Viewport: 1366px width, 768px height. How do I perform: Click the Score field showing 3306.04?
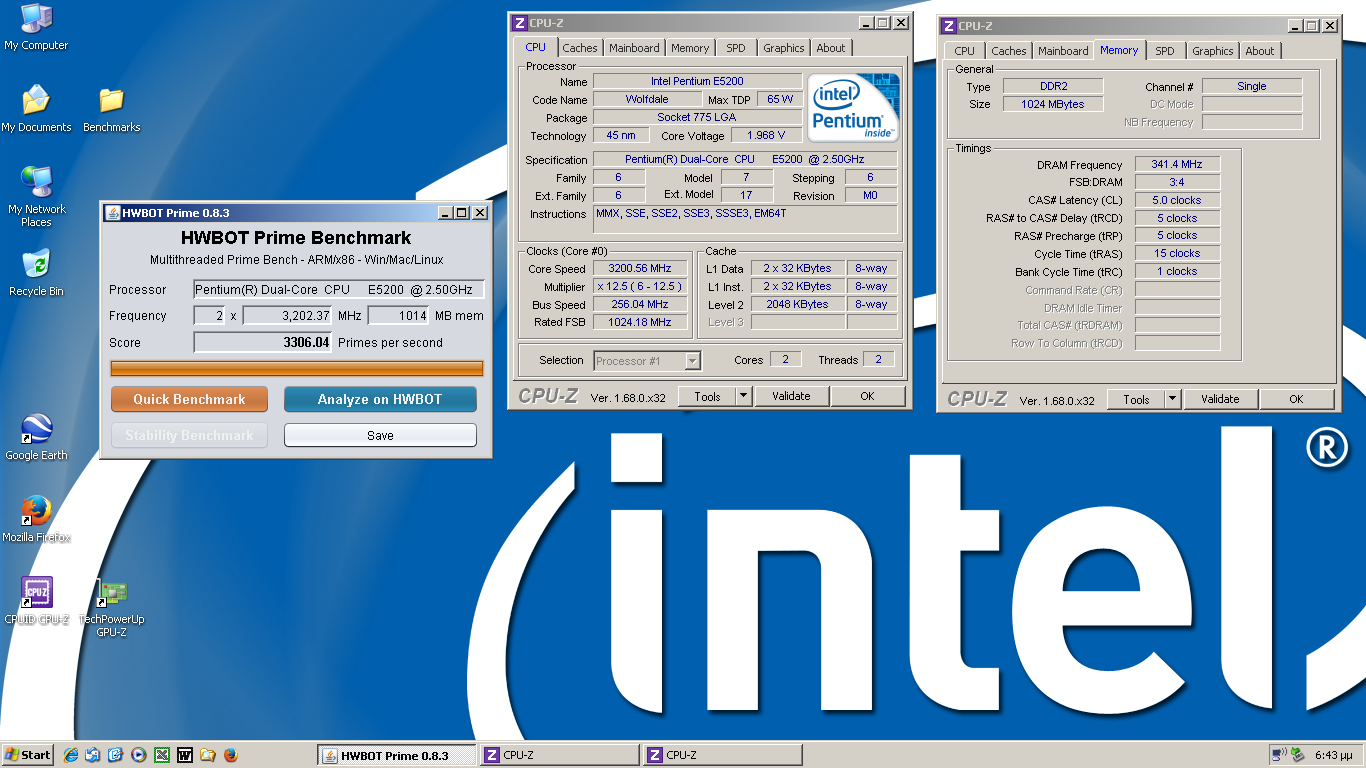tap(263, 342)
